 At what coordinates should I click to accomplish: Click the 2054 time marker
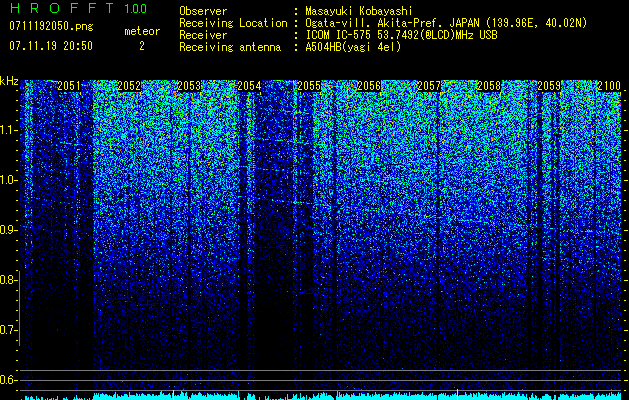[249, 86]
